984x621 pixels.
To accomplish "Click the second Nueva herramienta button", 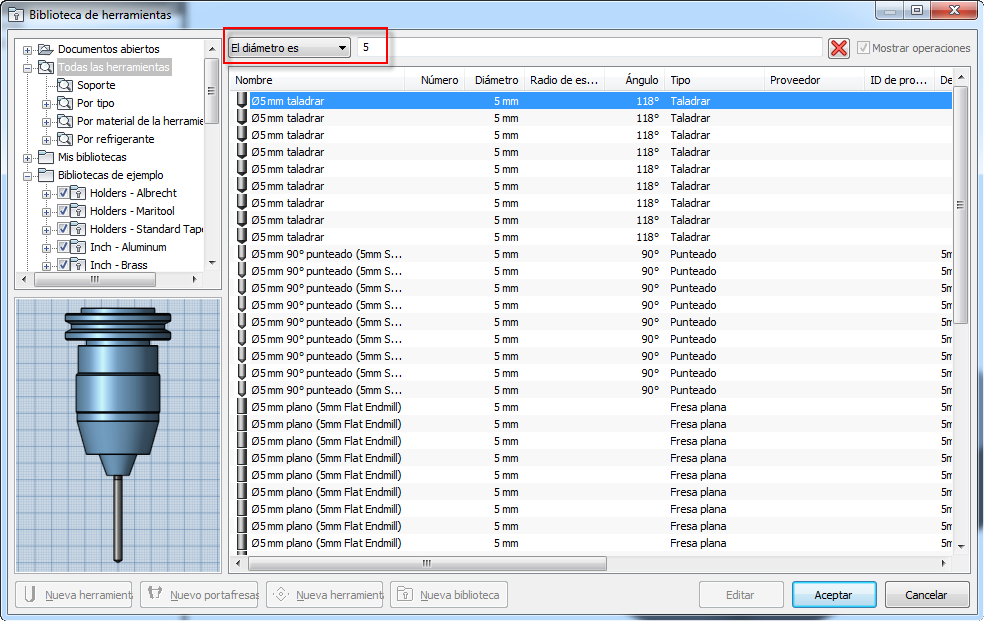I will coord(325,595).
